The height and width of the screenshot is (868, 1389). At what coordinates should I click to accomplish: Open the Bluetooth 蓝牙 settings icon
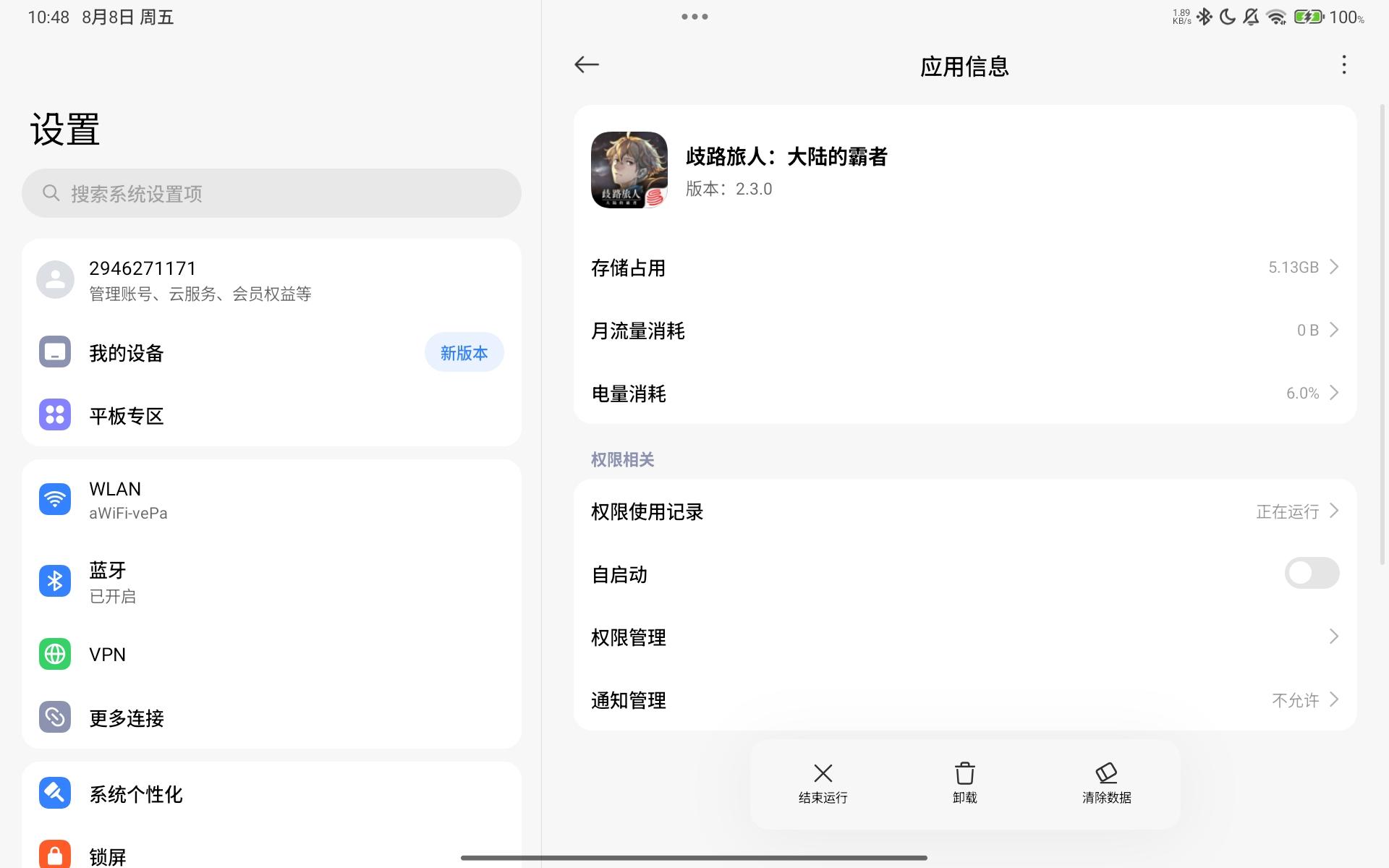[x=55, y=581]
